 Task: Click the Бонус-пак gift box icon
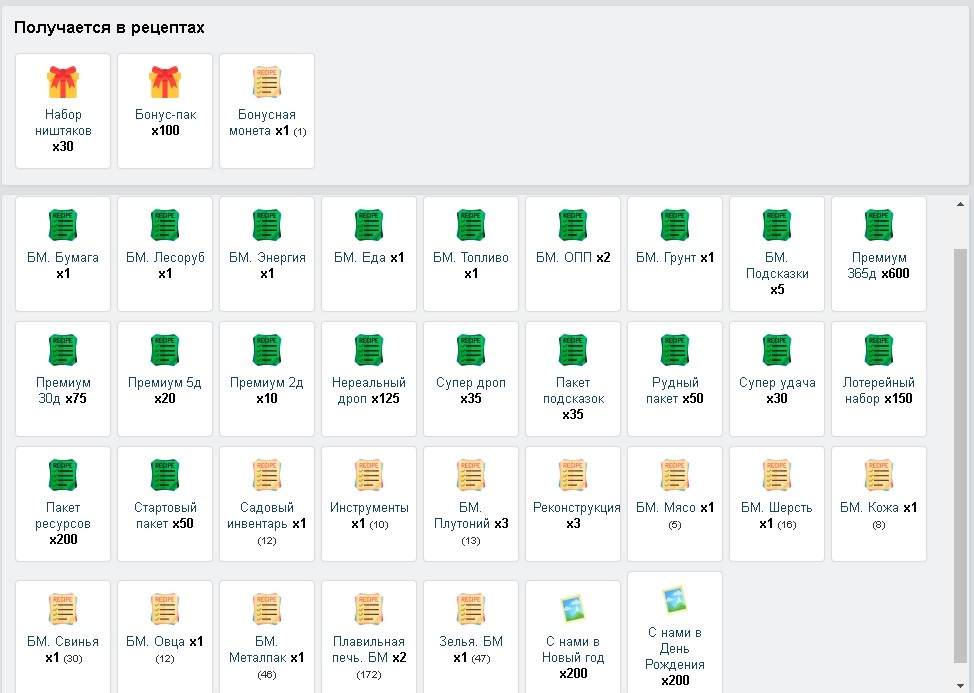[x=165, y=82]
